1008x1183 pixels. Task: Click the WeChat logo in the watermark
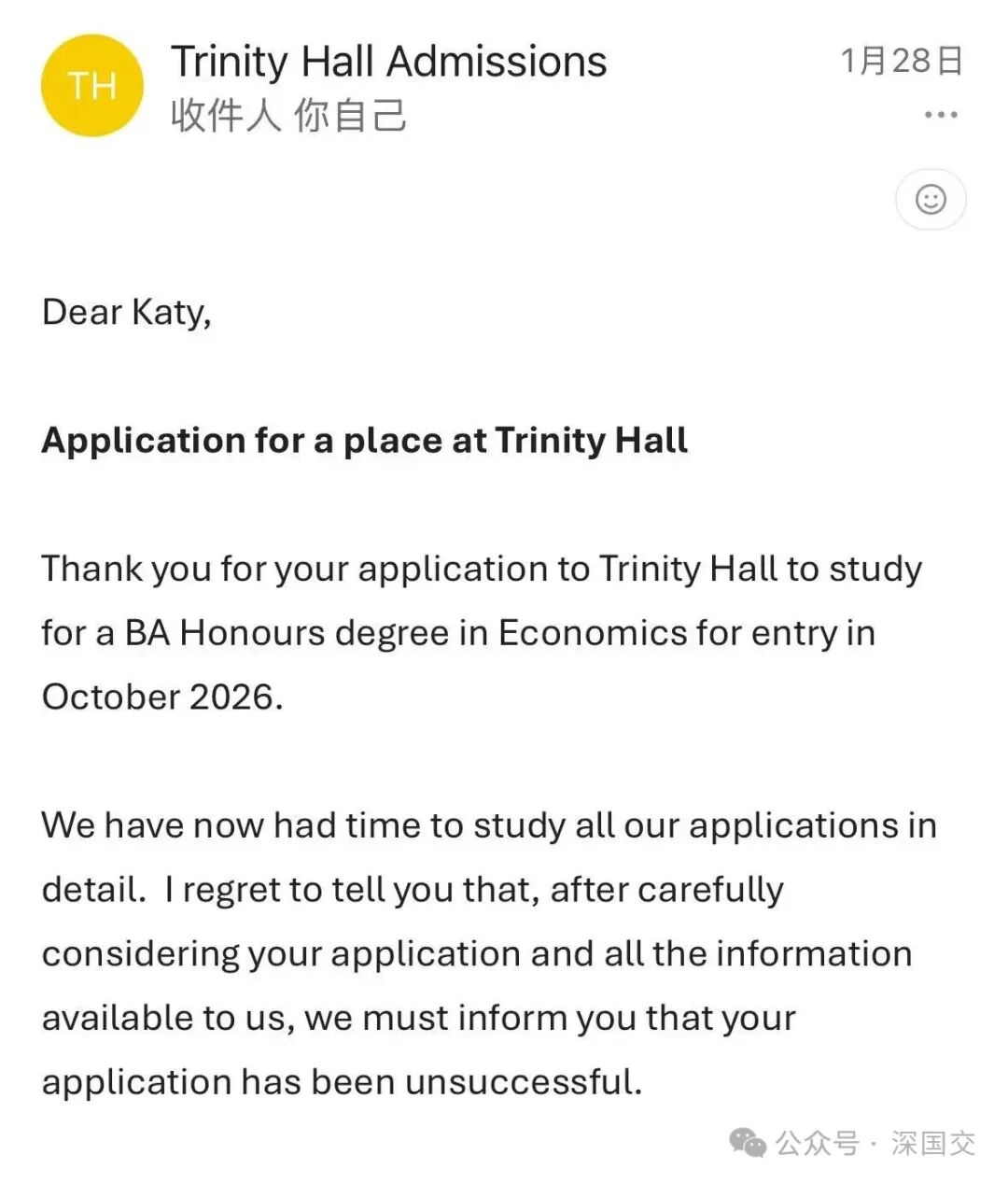(748, 1143)
